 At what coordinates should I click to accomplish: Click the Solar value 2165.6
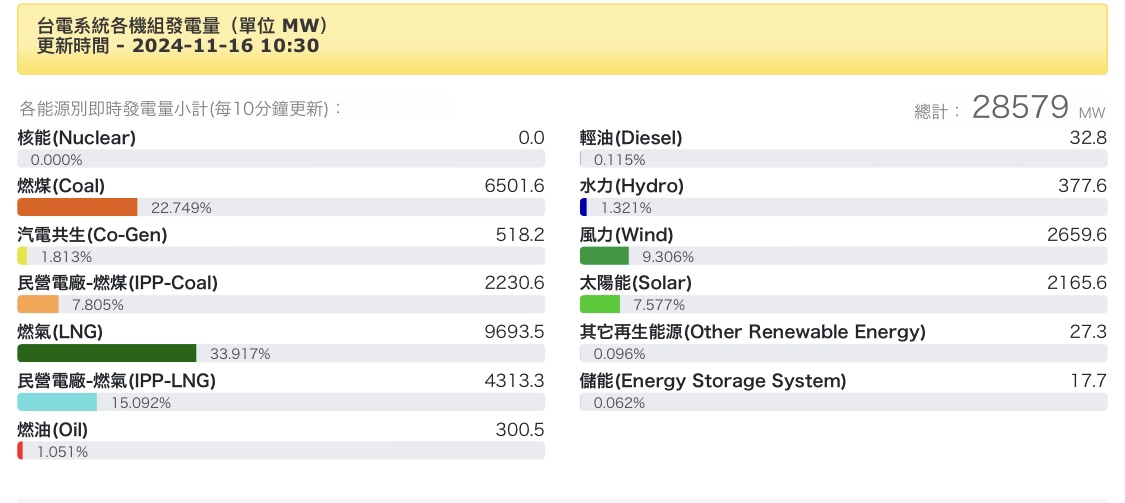1077,283
